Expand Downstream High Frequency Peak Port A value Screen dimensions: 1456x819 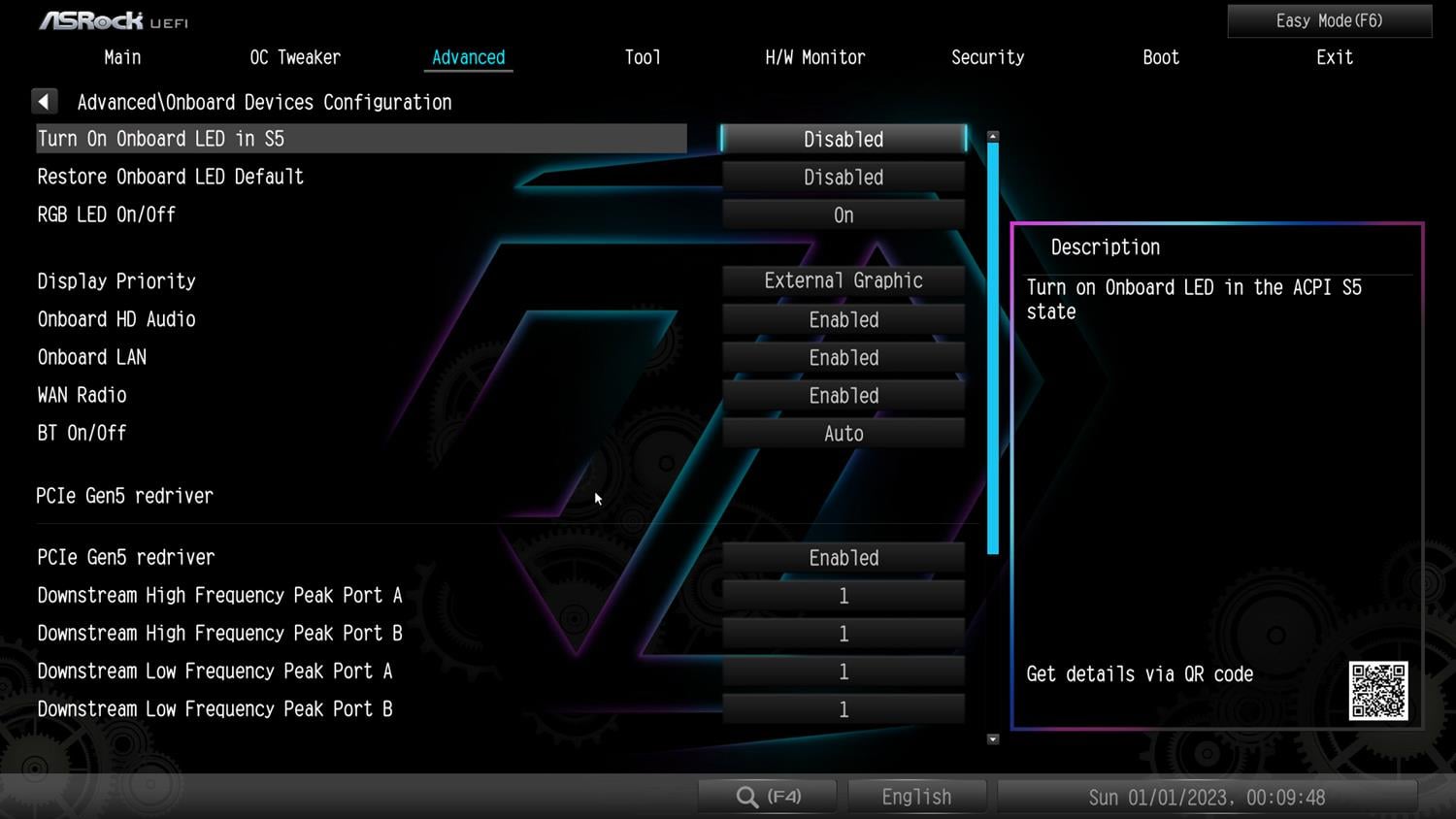pyautogui.click(x=843, y=596)
